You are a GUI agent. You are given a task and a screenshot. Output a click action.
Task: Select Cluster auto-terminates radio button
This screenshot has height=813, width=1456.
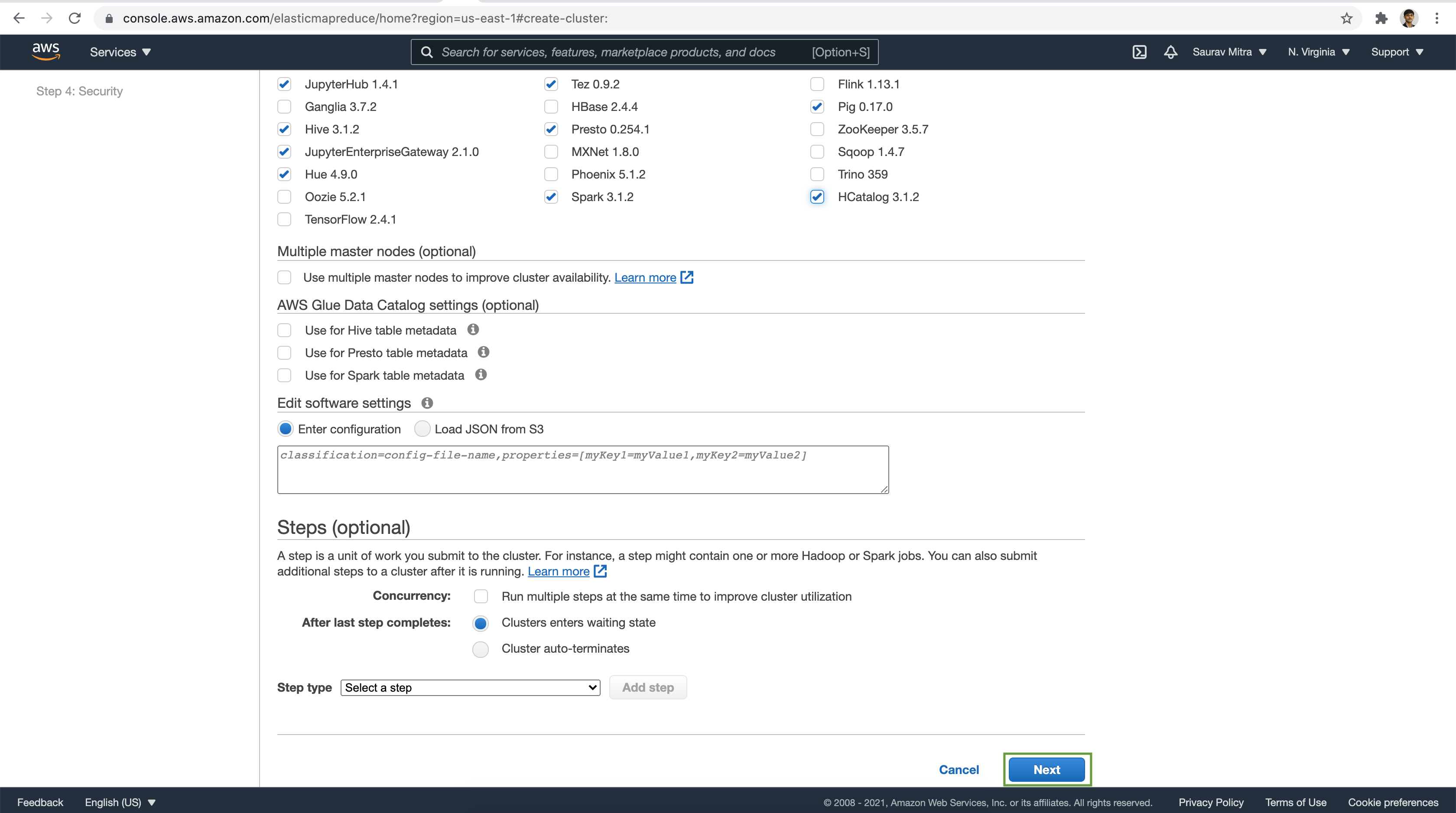[x=480, y=648]
